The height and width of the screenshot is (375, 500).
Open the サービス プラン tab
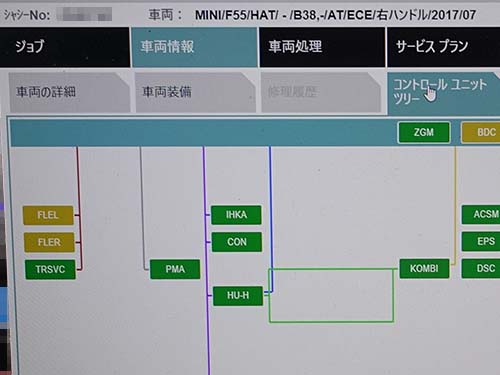coord(444,47)
